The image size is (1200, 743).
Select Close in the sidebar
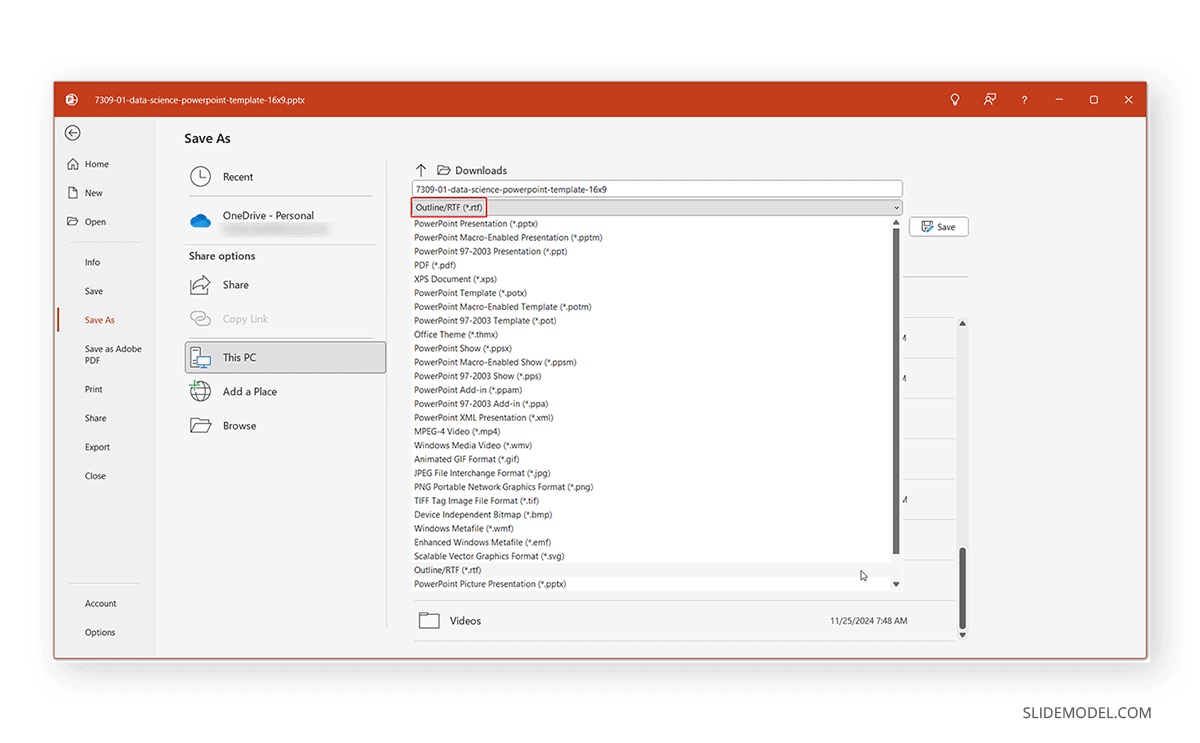coord(95,476)
